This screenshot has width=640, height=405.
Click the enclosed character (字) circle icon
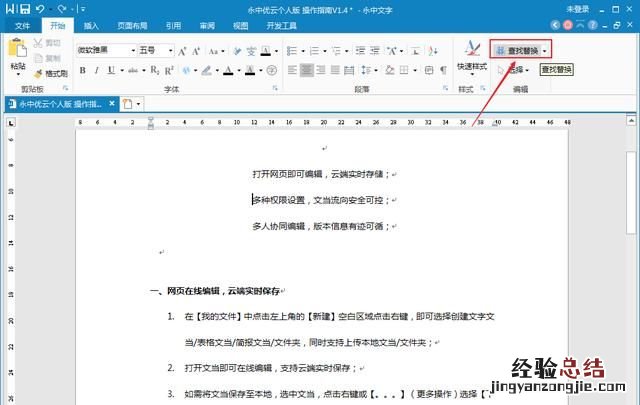272,71
